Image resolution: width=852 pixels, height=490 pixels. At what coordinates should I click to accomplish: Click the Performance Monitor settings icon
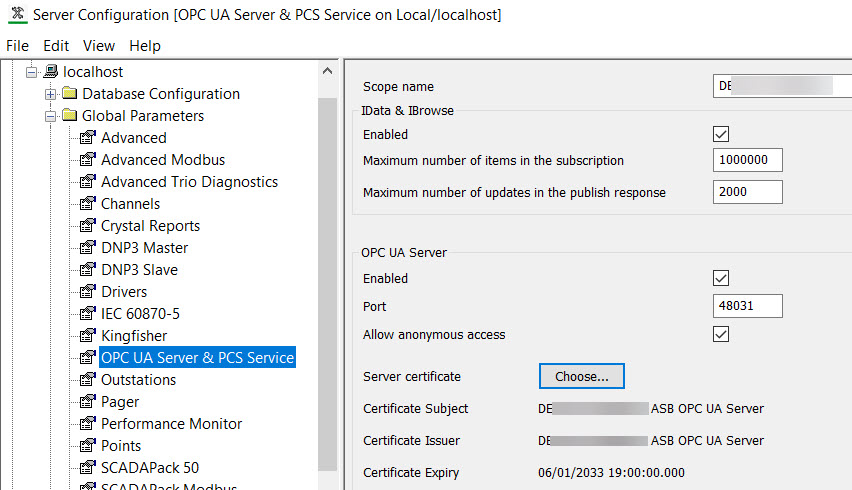pos(87,423)
